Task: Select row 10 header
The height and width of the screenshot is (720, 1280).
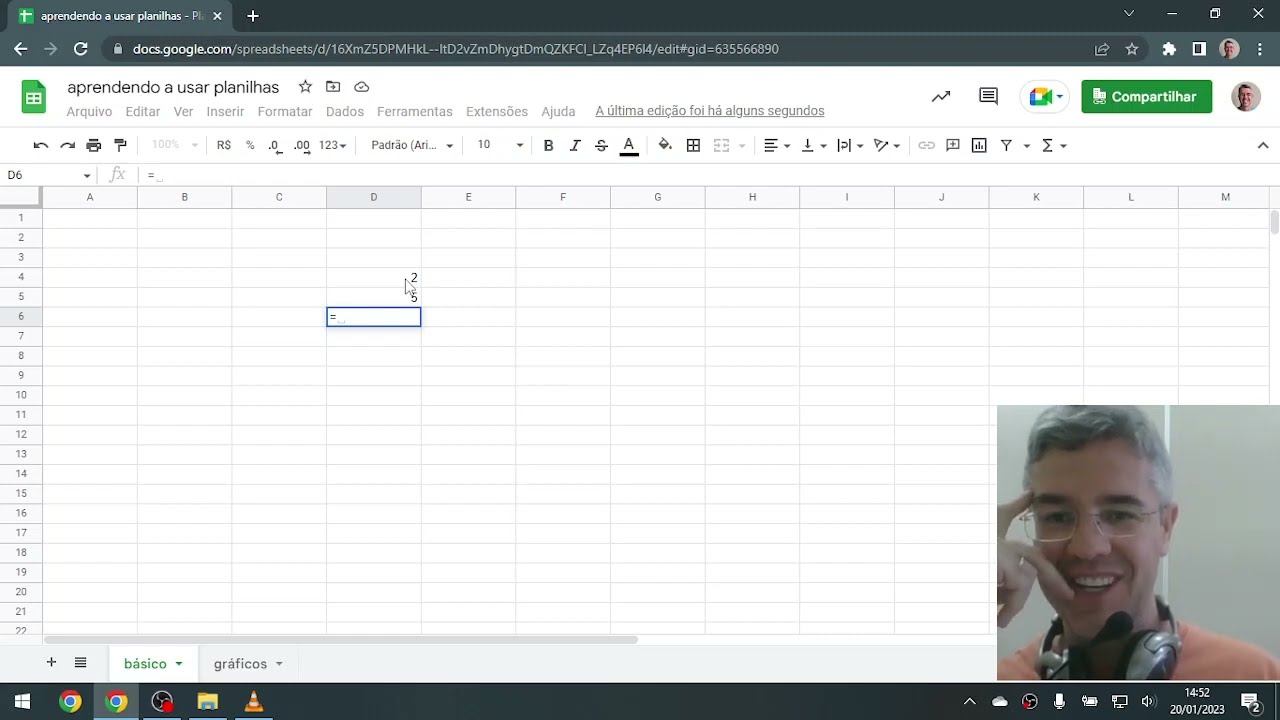Action: [21, 395]
